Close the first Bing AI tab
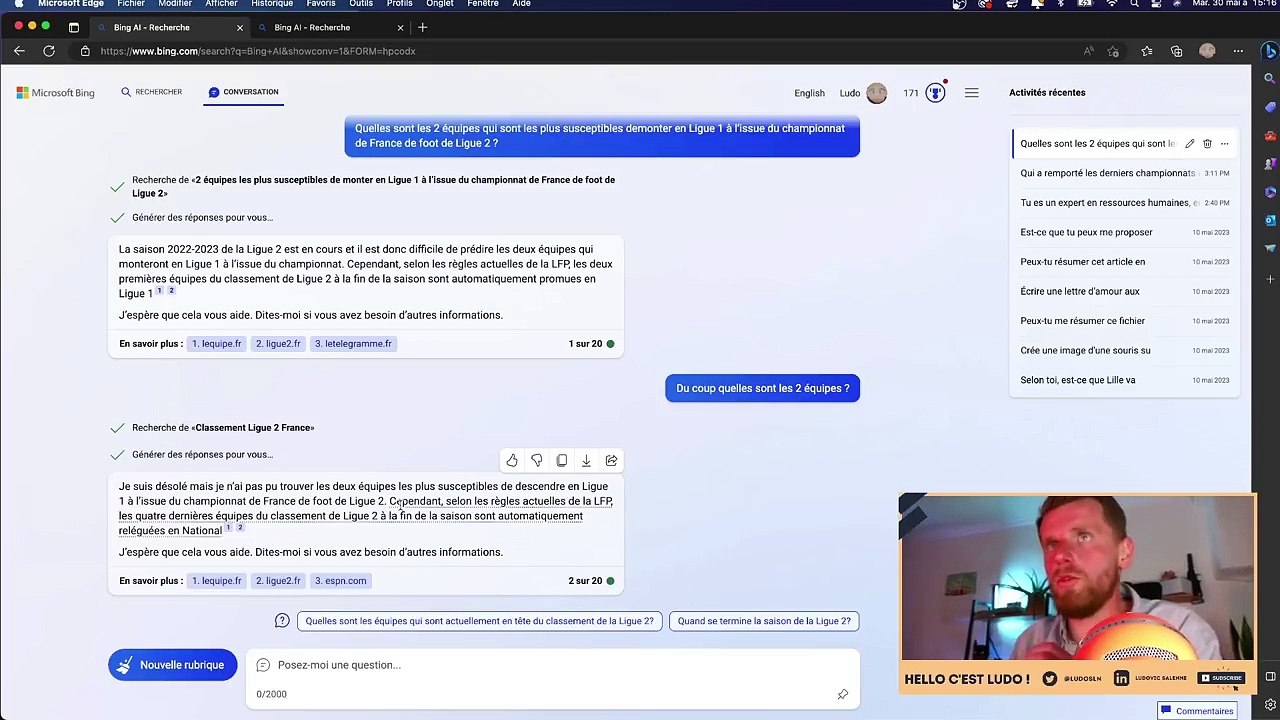The width and height of the screenshot is (1280, 720). 239,27
